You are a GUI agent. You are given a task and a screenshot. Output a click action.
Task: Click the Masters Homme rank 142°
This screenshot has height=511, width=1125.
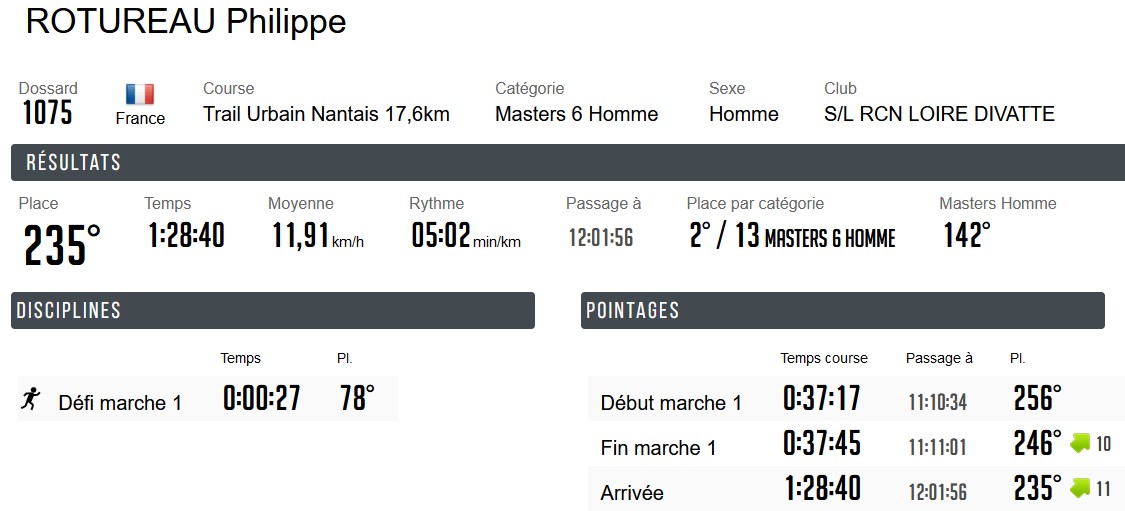tap(966, 236)
